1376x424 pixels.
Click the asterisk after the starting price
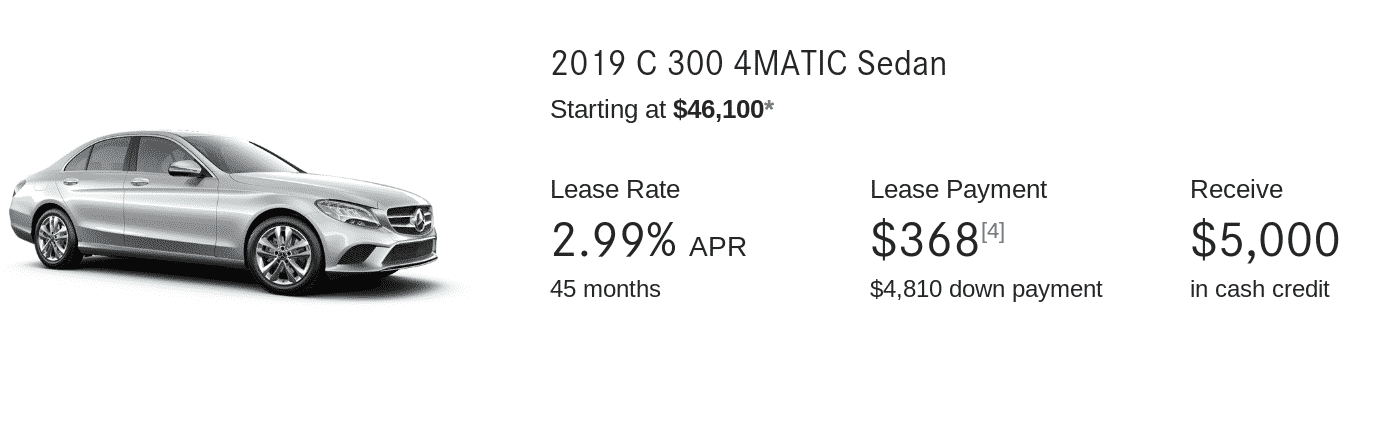[769, 108]
